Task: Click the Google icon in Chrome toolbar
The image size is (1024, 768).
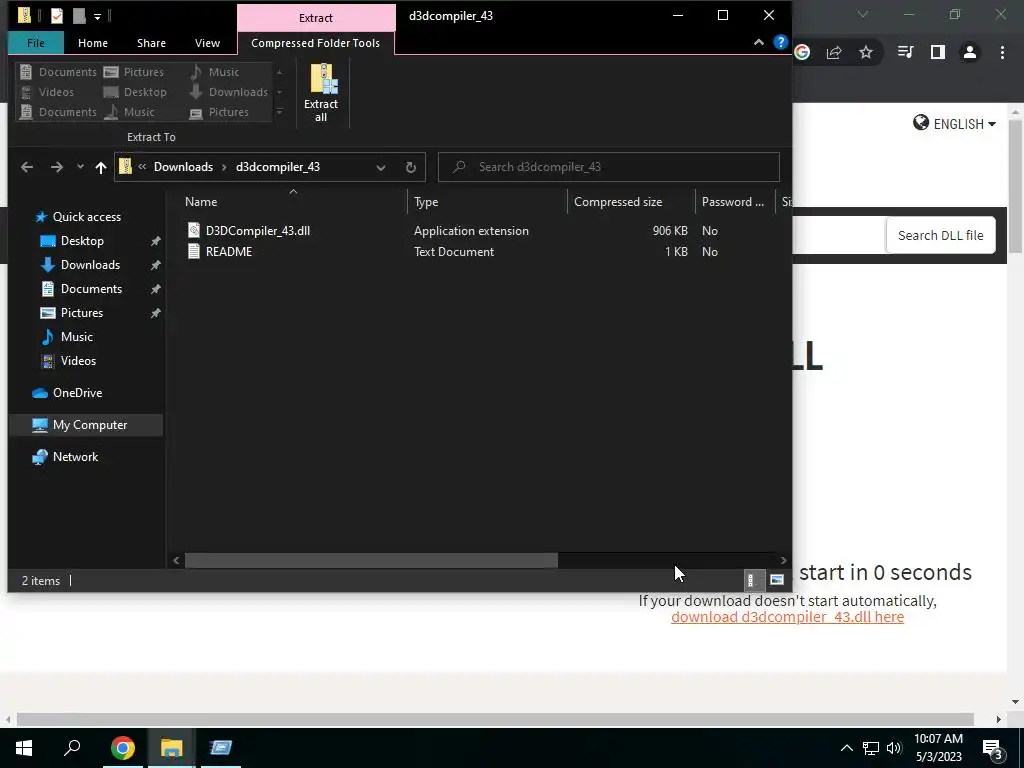Action: [x=803, y=52]
